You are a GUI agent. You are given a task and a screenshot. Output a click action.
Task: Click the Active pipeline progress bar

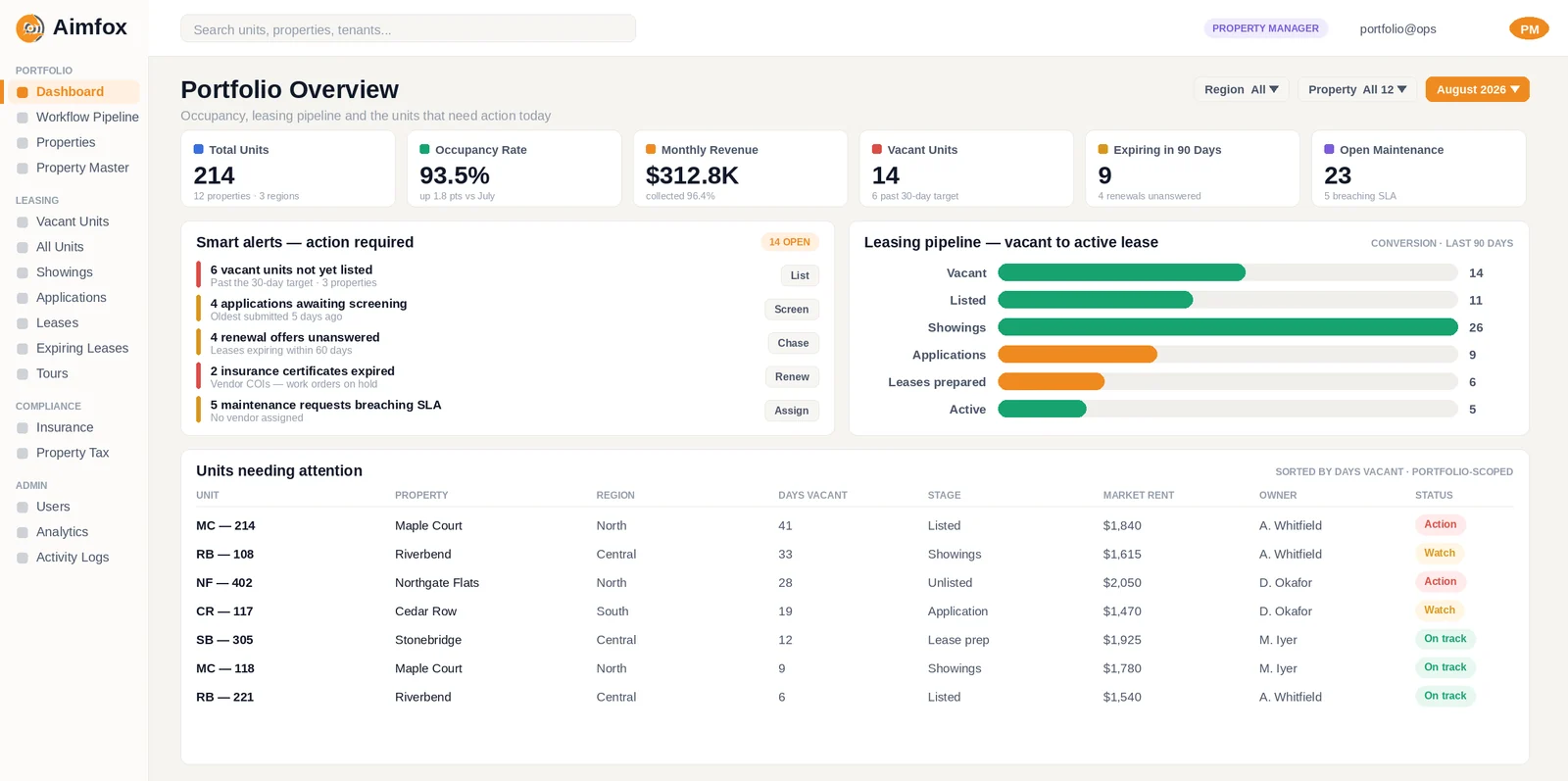tap(1228, 410)
